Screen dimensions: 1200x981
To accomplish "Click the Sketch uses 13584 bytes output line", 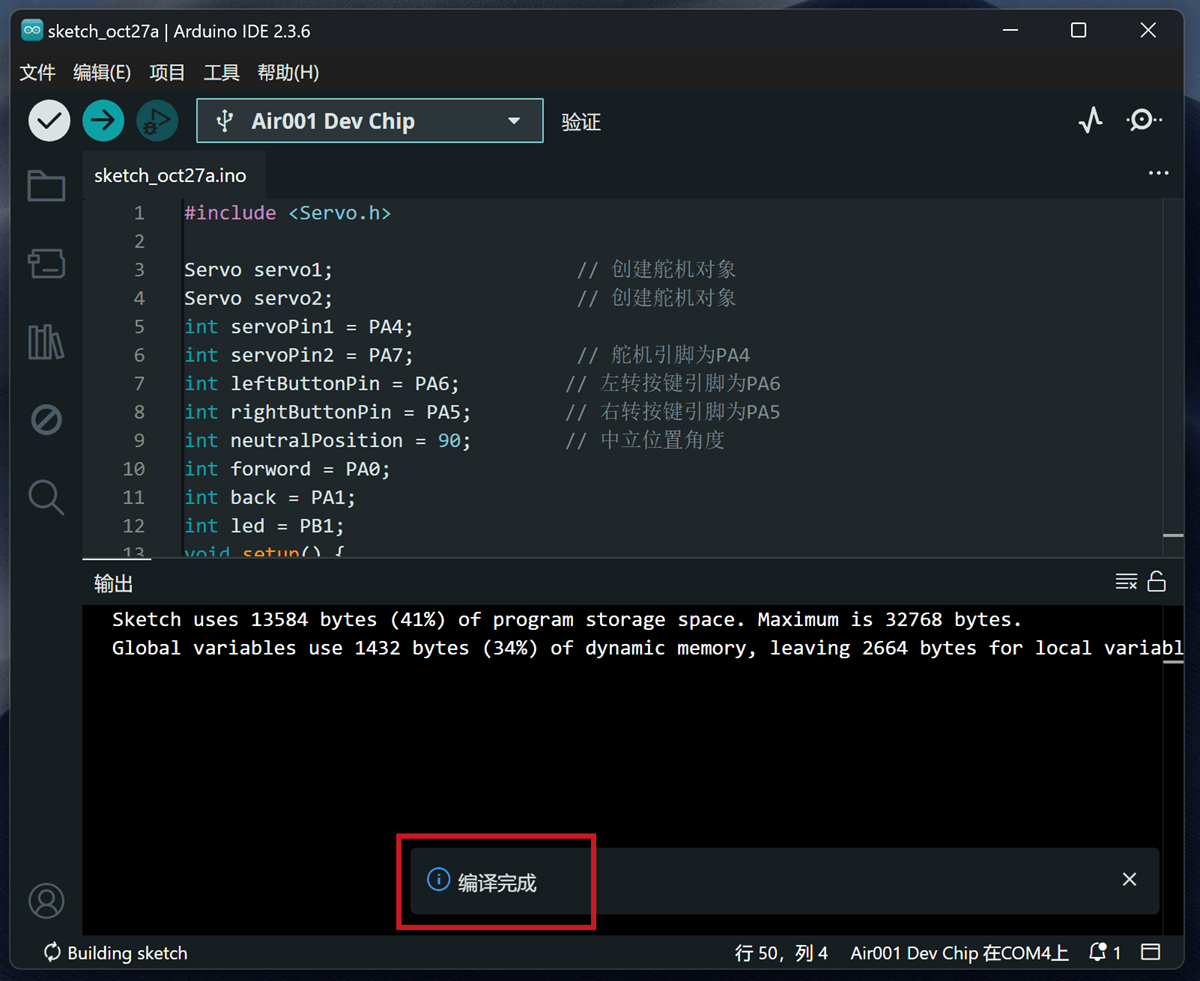I will tap(567, 620).
